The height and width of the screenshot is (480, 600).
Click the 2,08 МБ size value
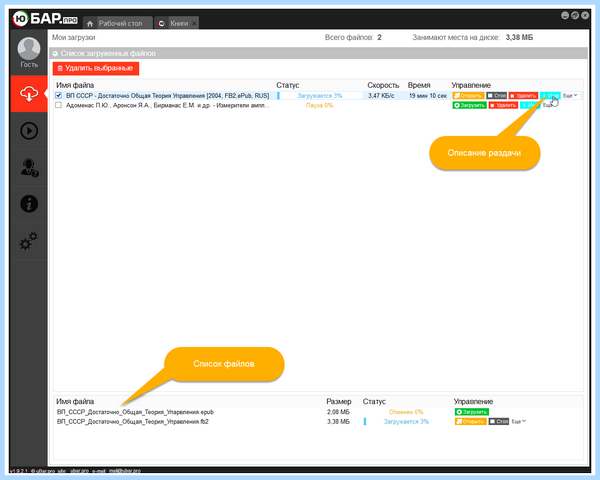pyautogui.click(x=338, y=412)
